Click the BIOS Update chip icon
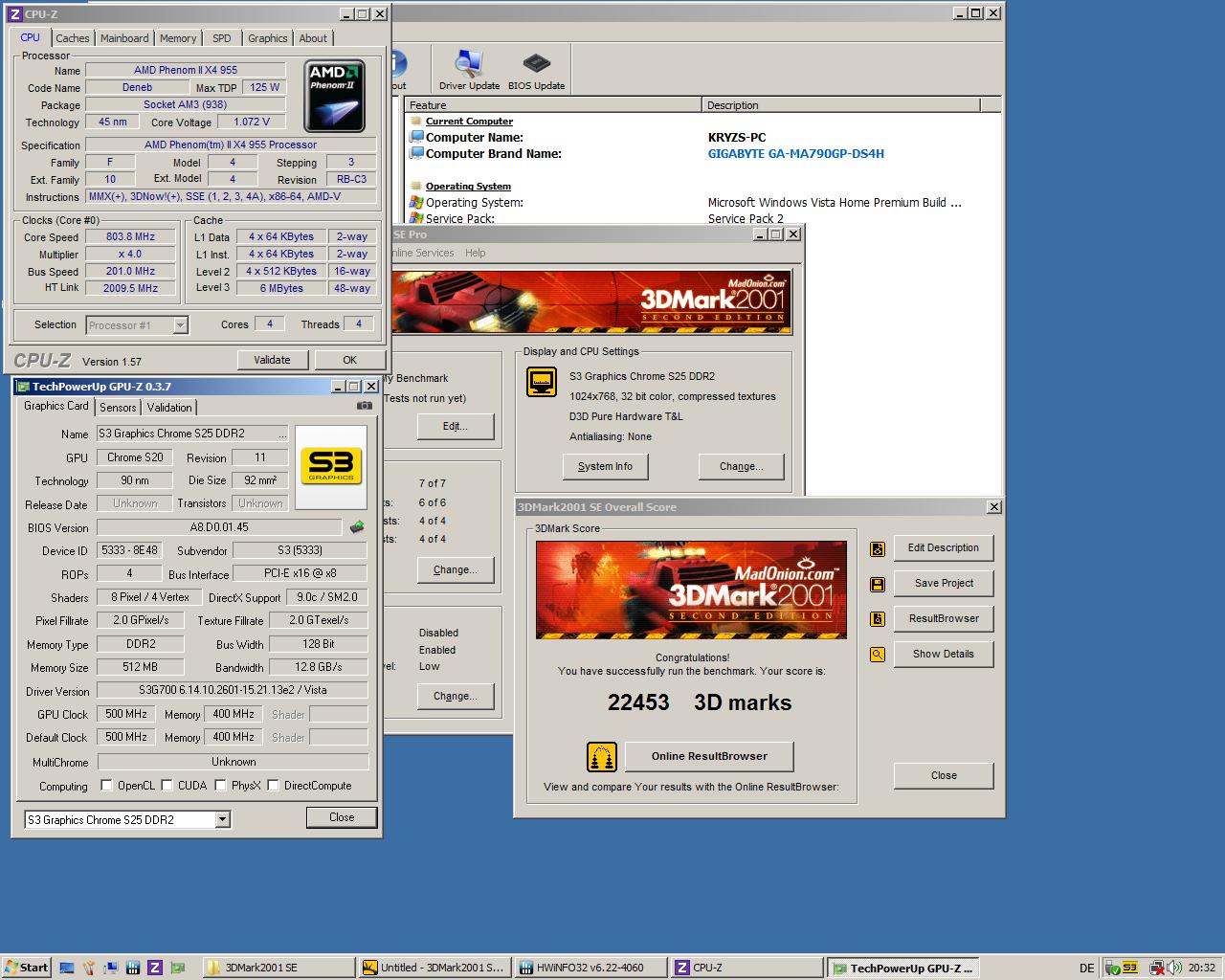Image resolution: width=1225 pixels, height=980 pixels. point(536,65)
